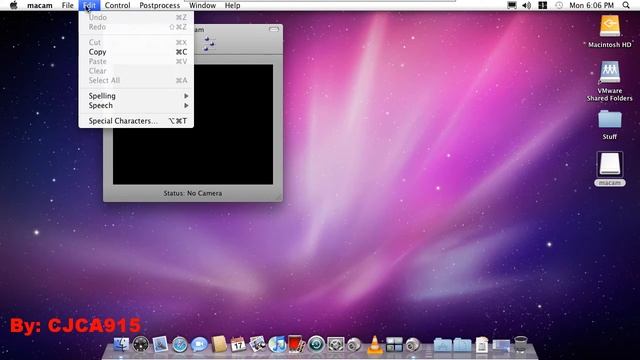
Task: Open the Apple menu
Action: pos(13,5)
